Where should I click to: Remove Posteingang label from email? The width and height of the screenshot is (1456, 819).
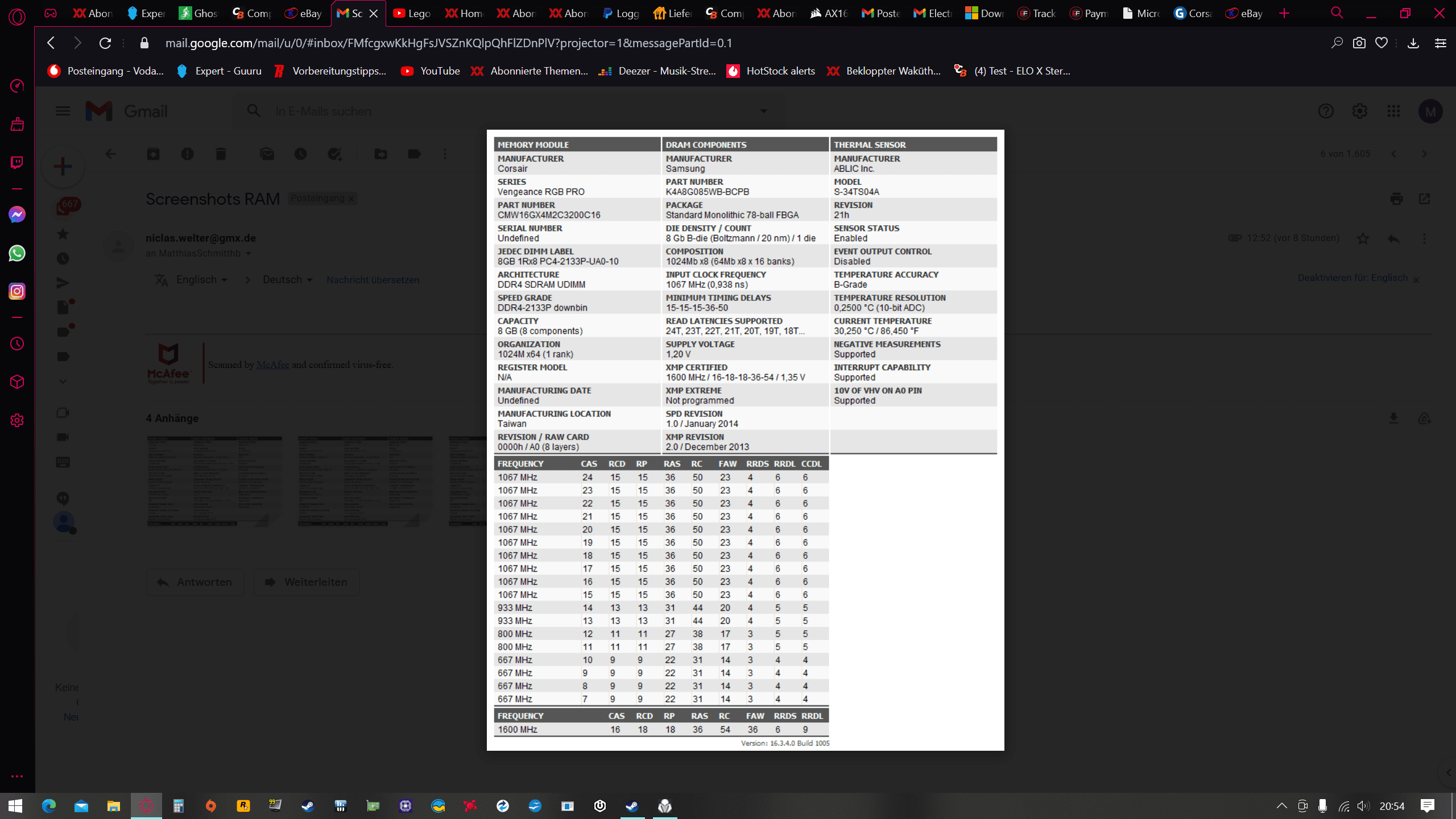351,198
